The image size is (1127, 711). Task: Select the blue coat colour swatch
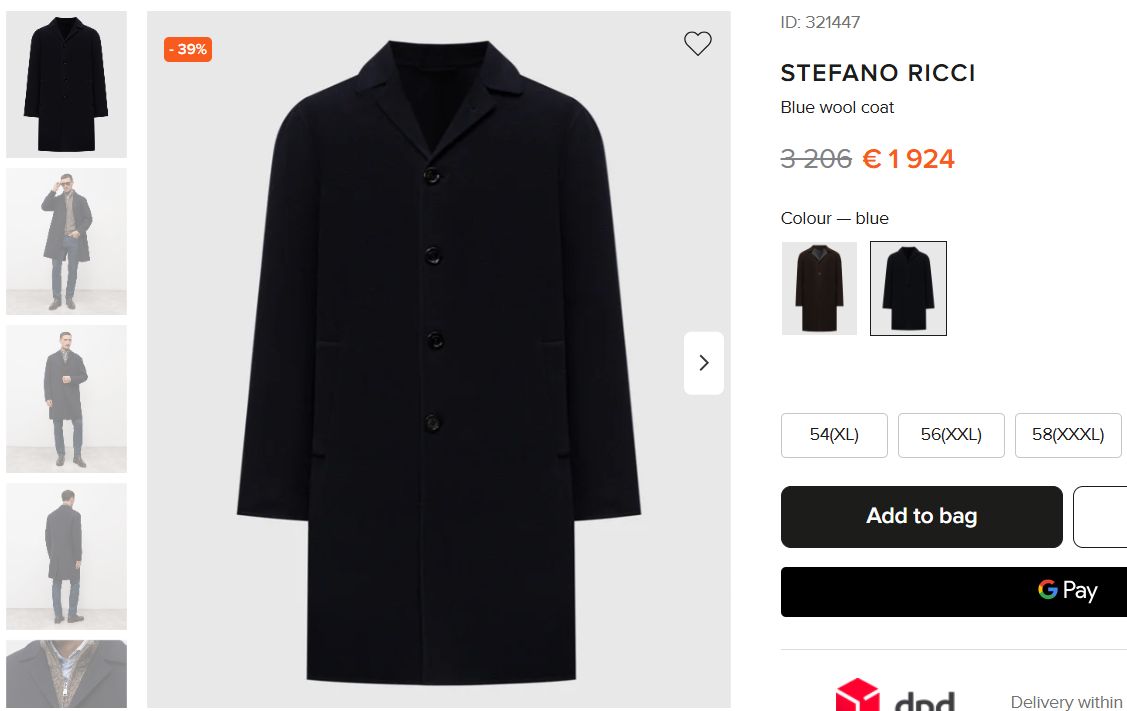pyautogui.click(x=908, y=288)
